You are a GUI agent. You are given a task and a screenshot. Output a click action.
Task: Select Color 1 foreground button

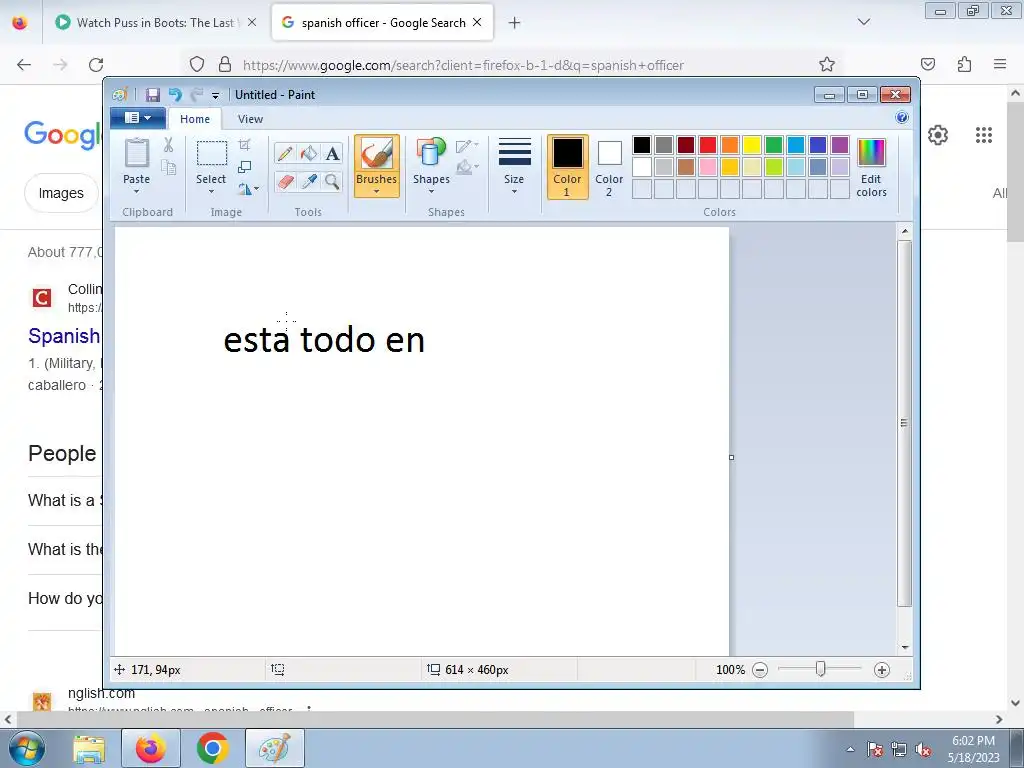coord(567,167)
